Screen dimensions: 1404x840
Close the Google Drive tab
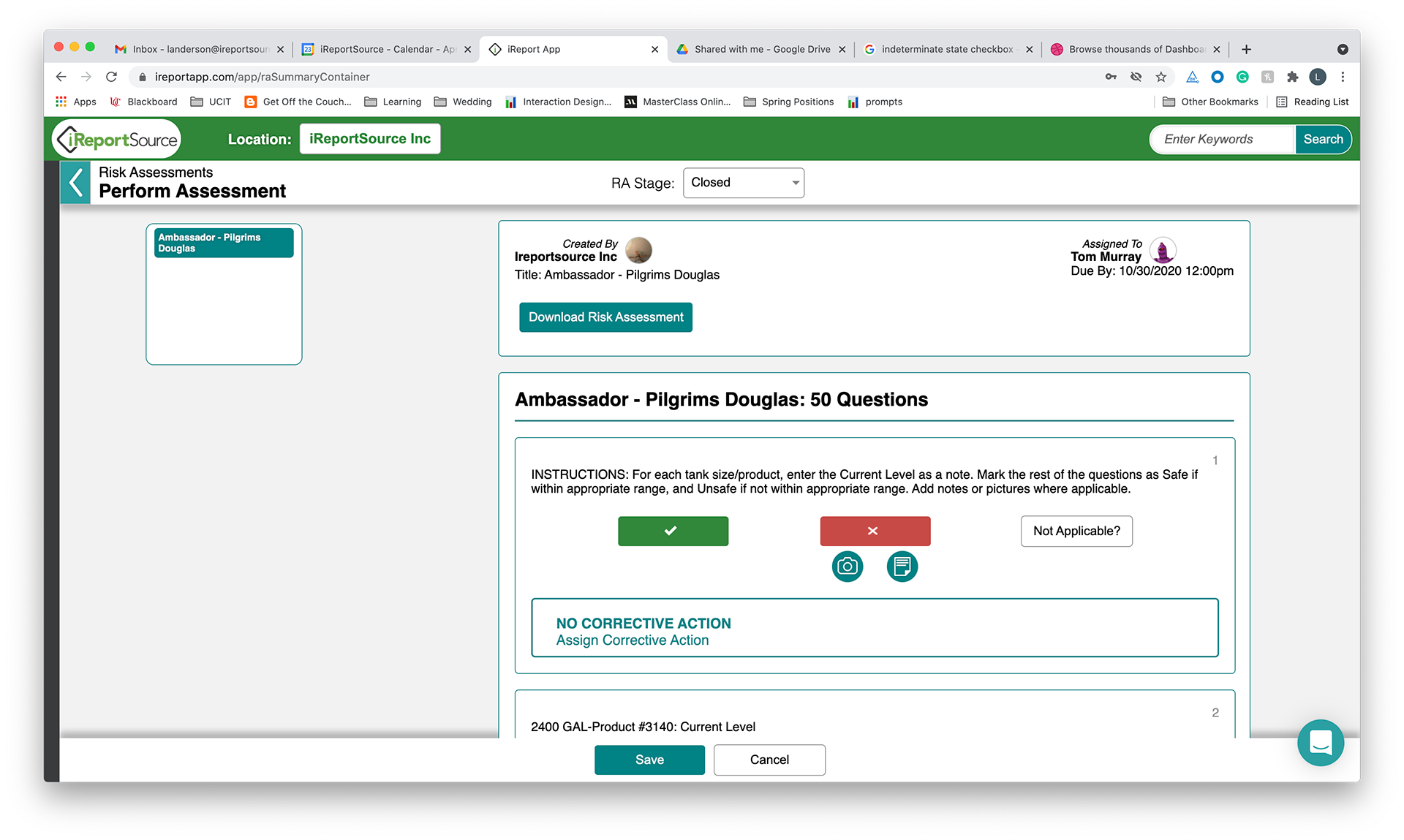click(x=842, y=50)
